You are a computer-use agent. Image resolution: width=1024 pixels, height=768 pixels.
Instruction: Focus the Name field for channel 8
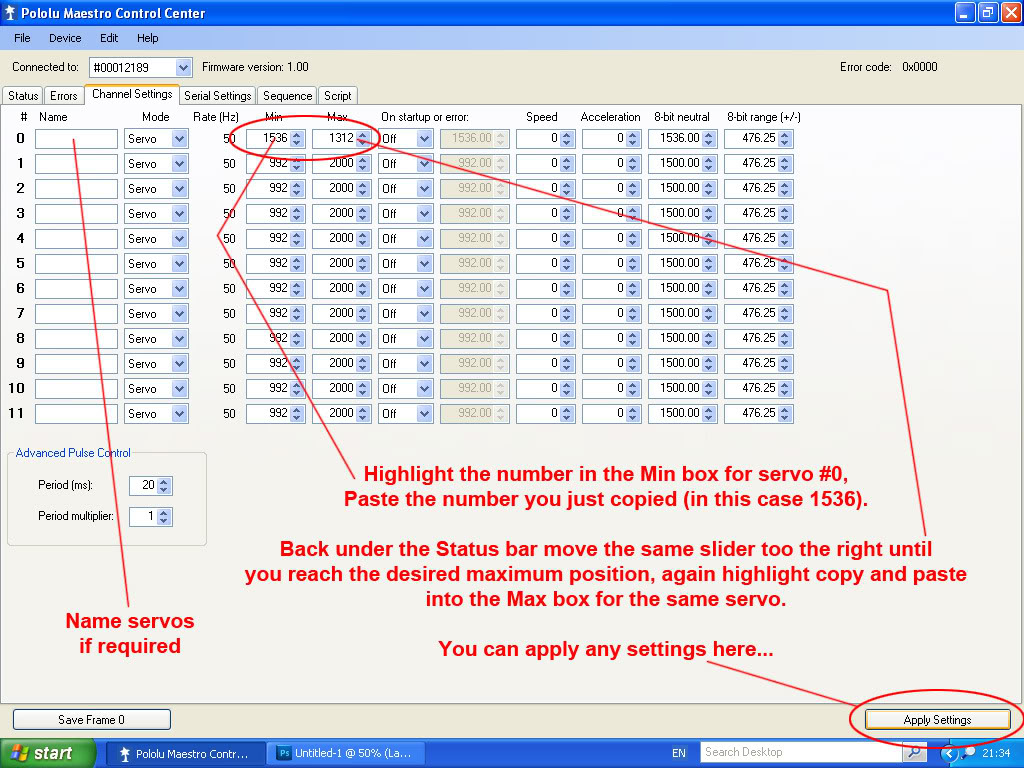76,338
